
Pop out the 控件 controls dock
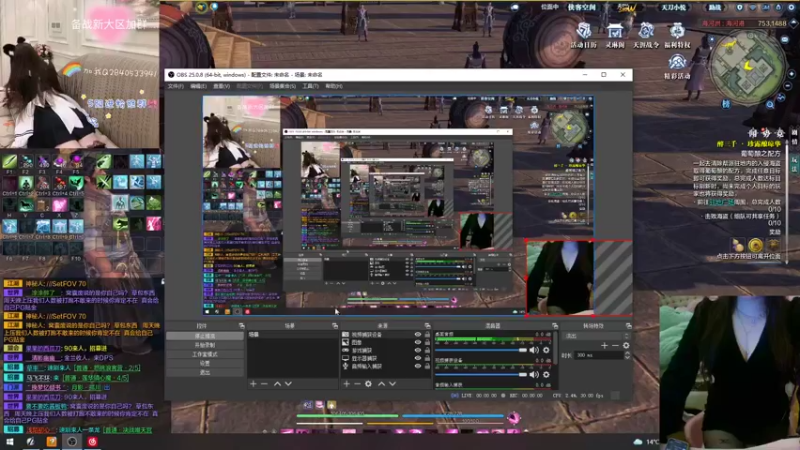241,326
